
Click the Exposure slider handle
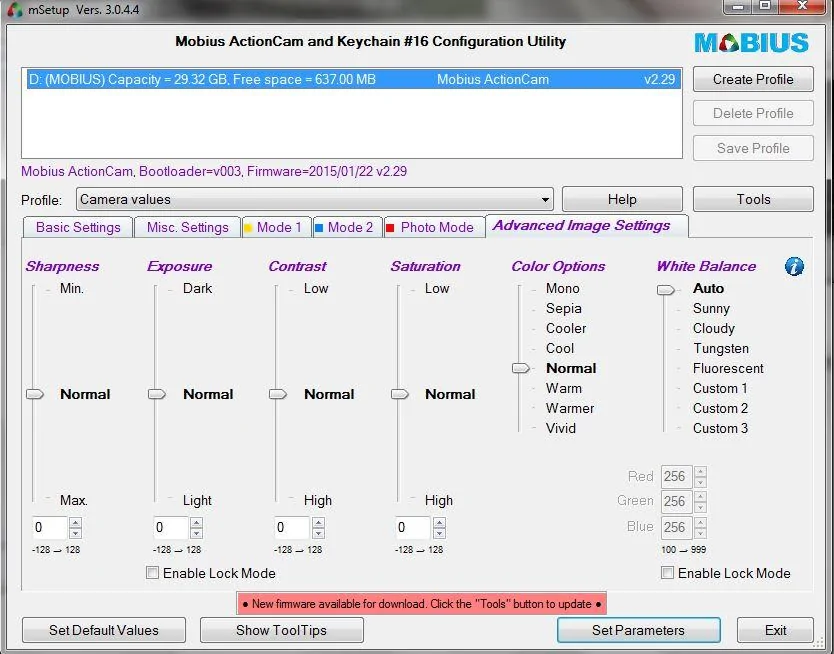click(156, 394)
